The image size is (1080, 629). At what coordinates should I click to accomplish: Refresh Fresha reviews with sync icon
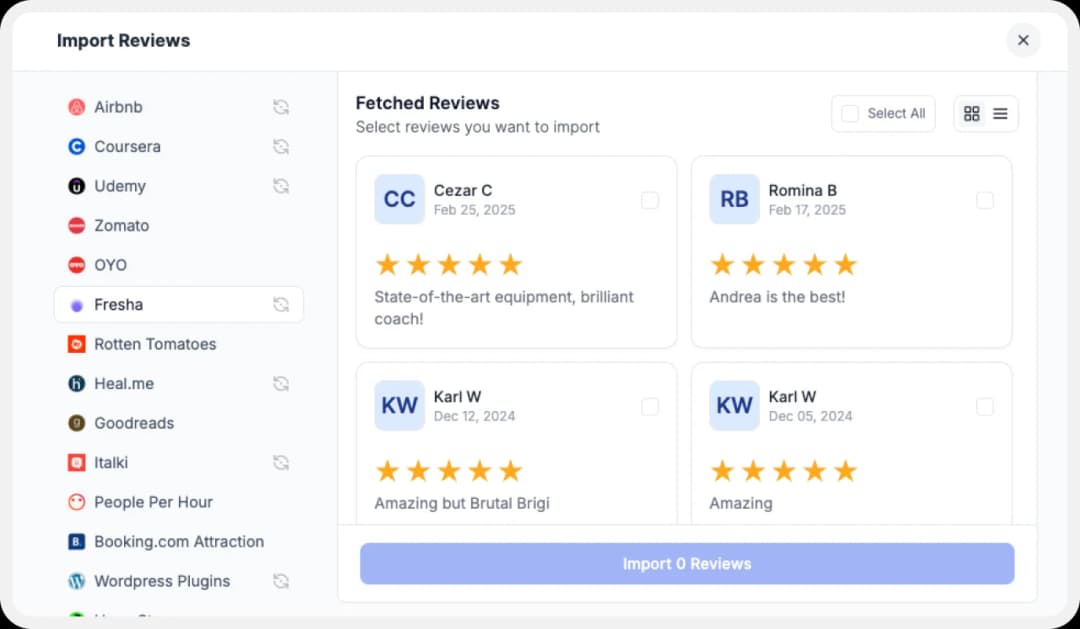pyautogui.click(x=281, y=305)
